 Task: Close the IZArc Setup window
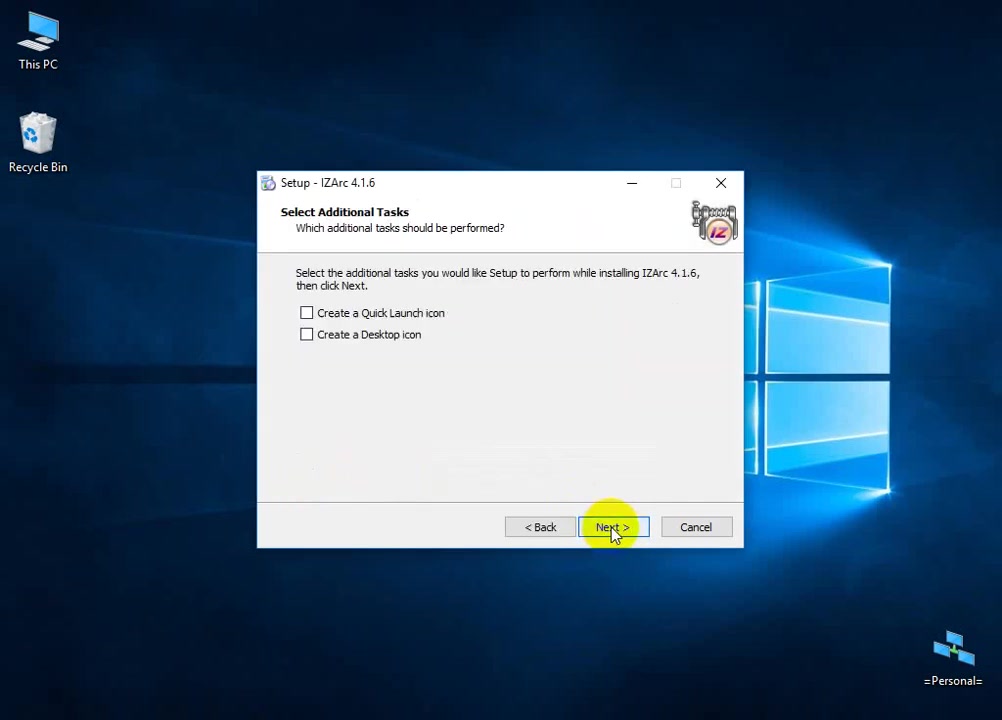[721, 183]
